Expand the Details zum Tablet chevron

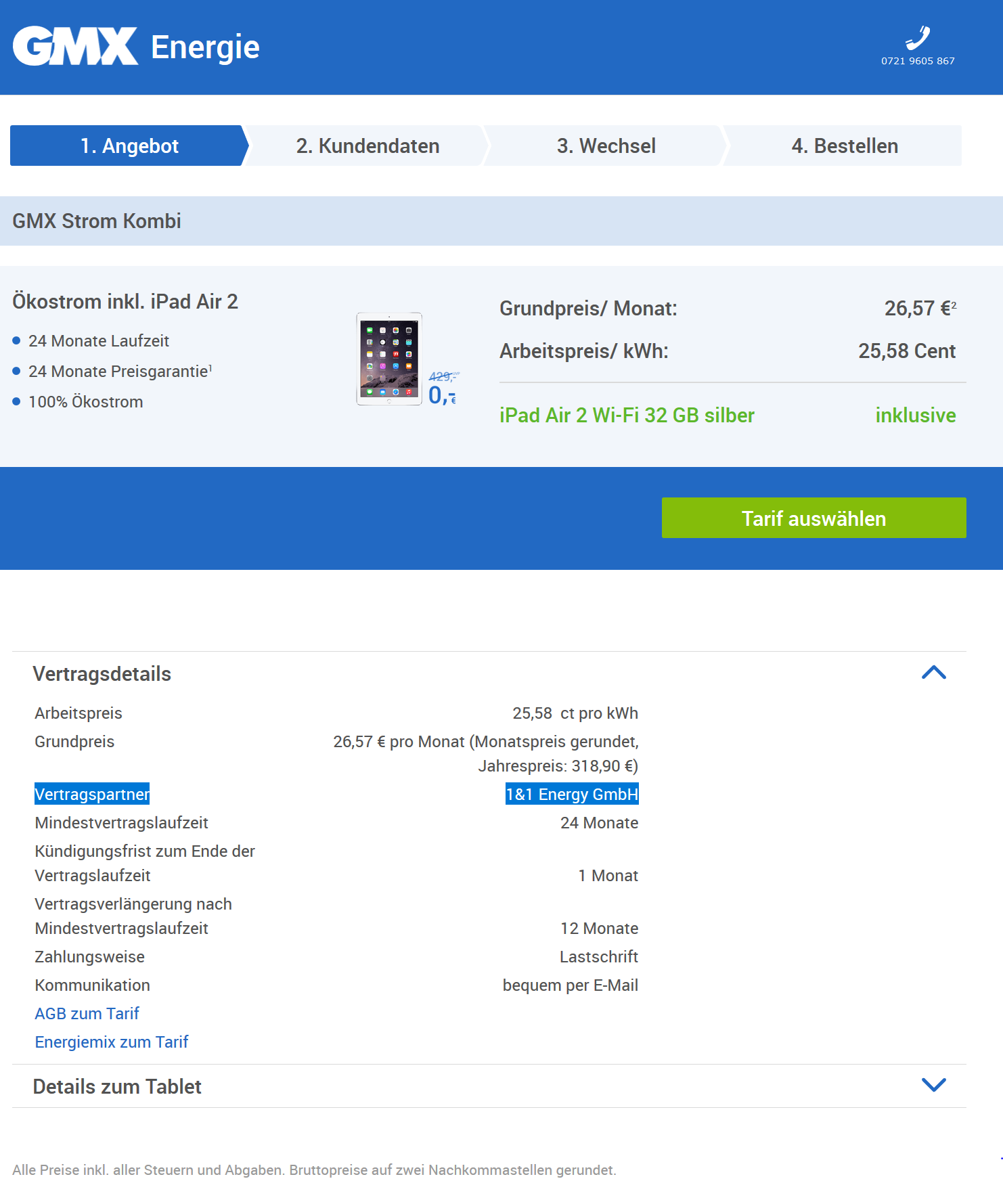pyautogui.click(x=933, y=1085)
